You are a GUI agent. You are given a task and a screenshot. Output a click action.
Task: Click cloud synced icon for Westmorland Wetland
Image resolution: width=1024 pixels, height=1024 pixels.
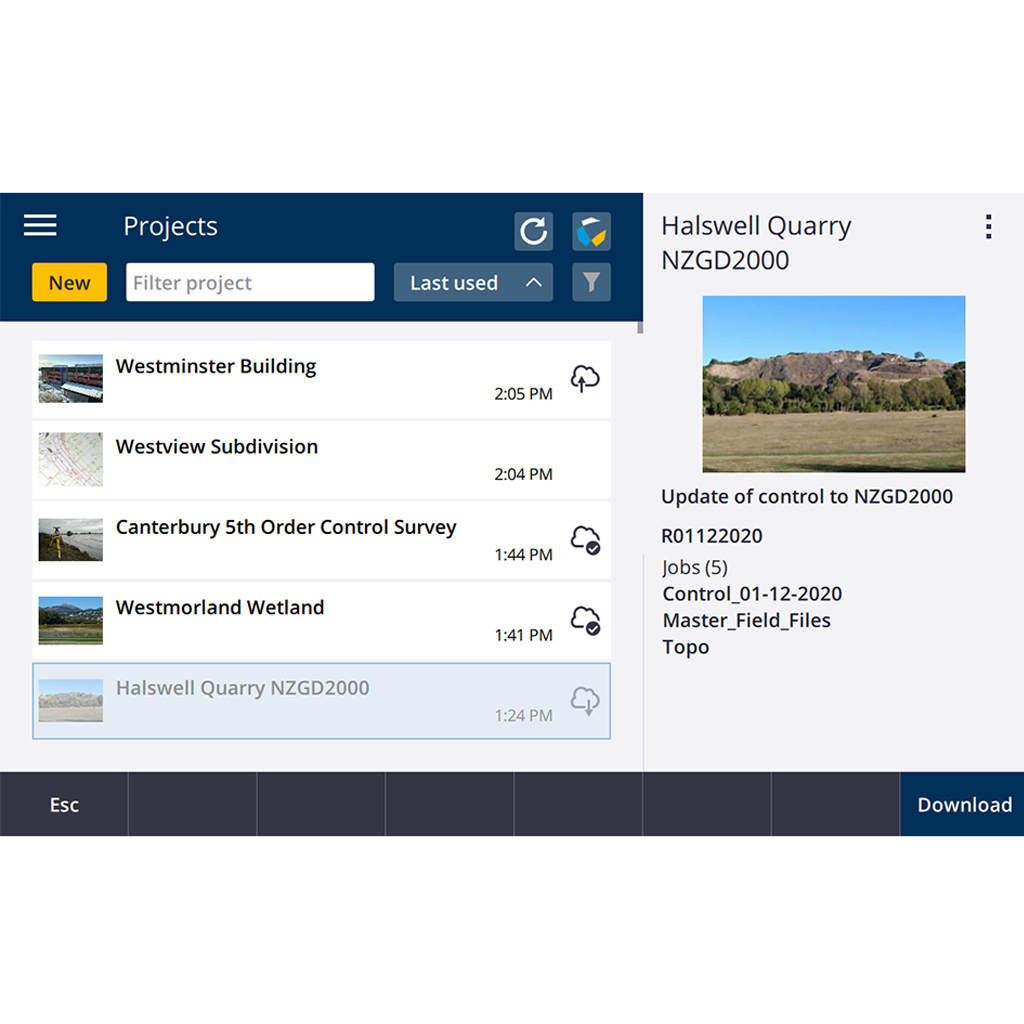[585, 620]
